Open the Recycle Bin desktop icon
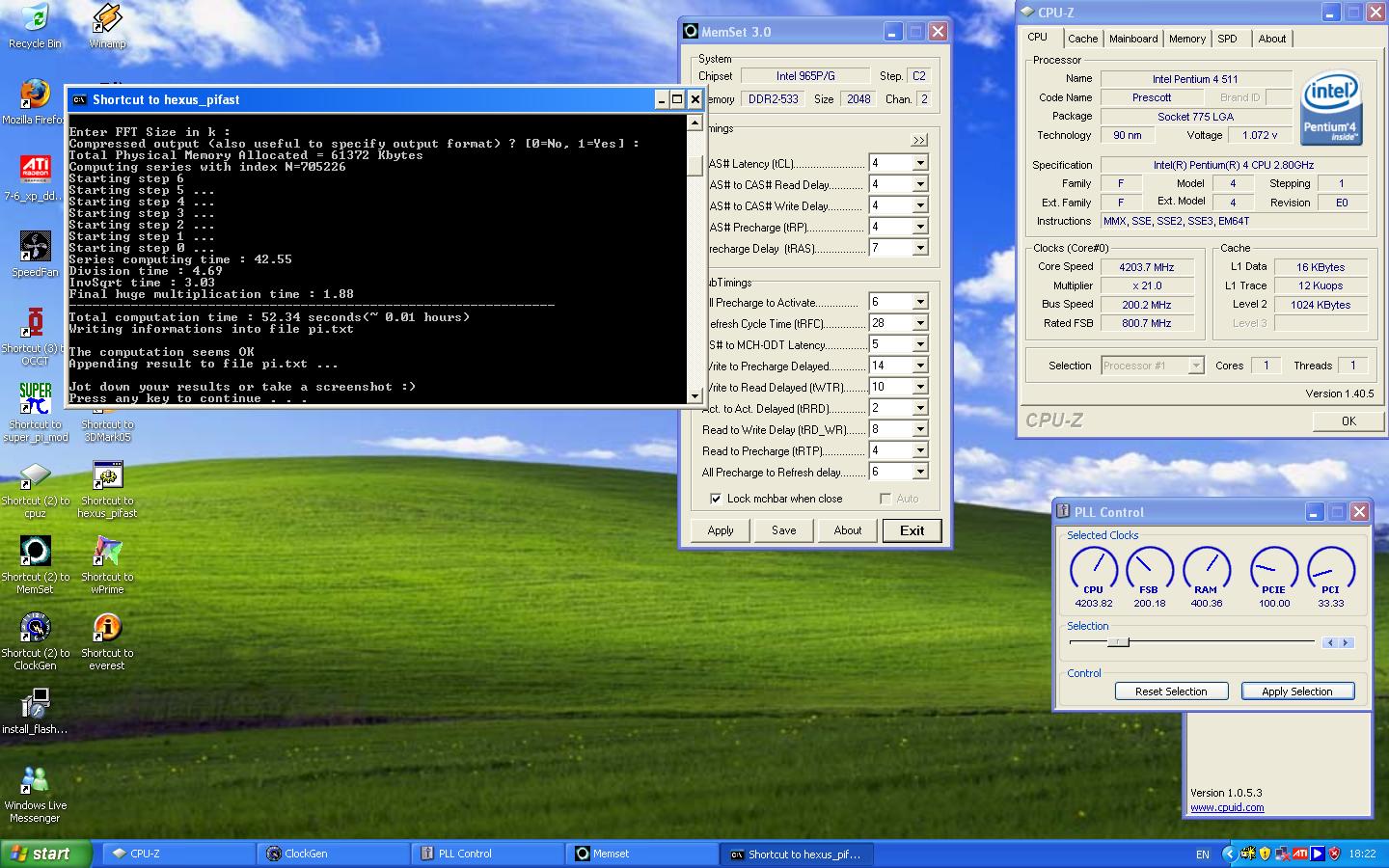This screenshot has height=868, width=1389. (35, 26)
